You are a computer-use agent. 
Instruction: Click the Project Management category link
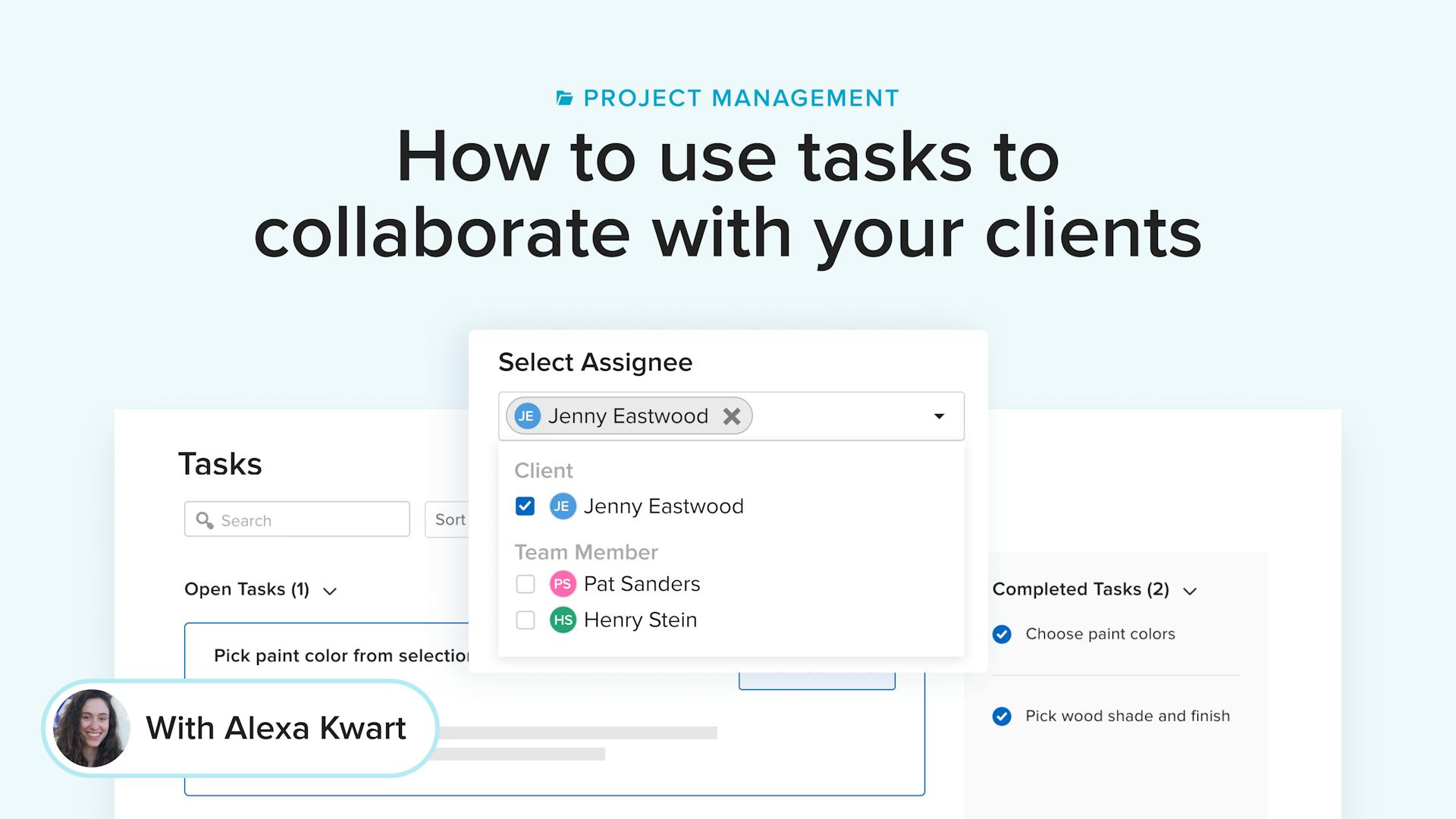tap(741, 99)
